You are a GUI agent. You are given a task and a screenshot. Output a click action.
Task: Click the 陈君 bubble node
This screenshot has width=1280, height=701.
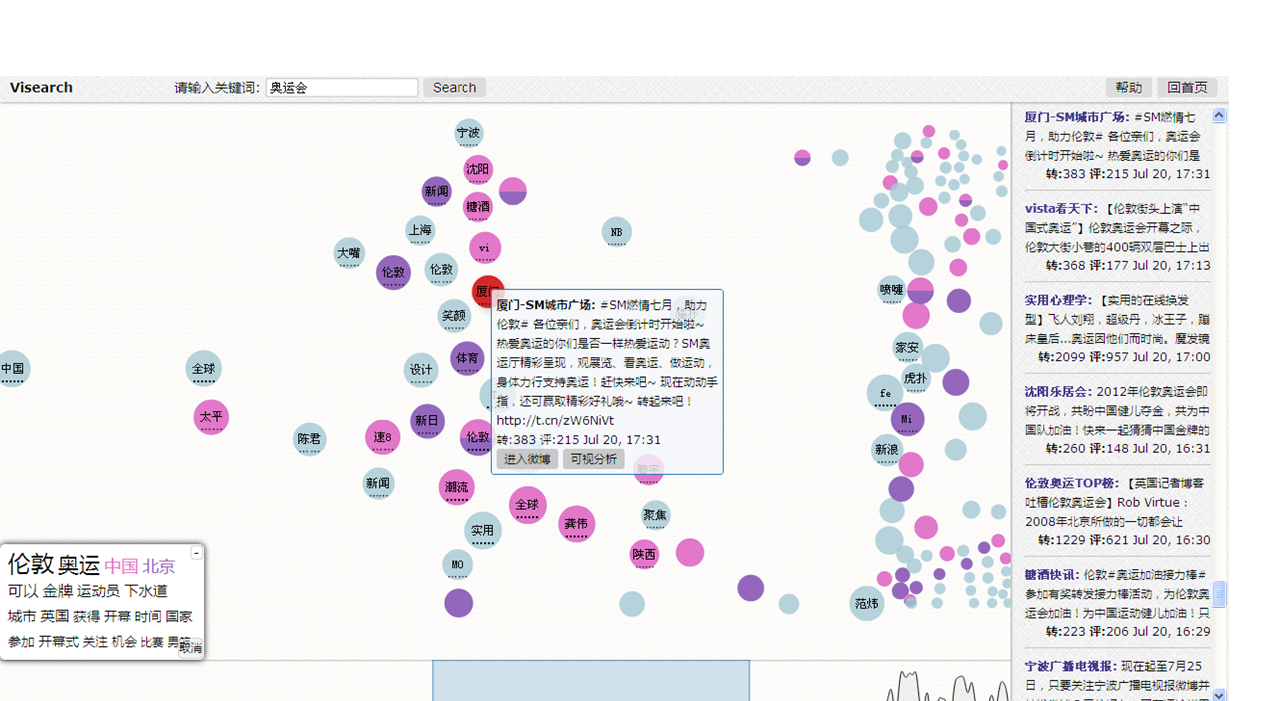310,439
